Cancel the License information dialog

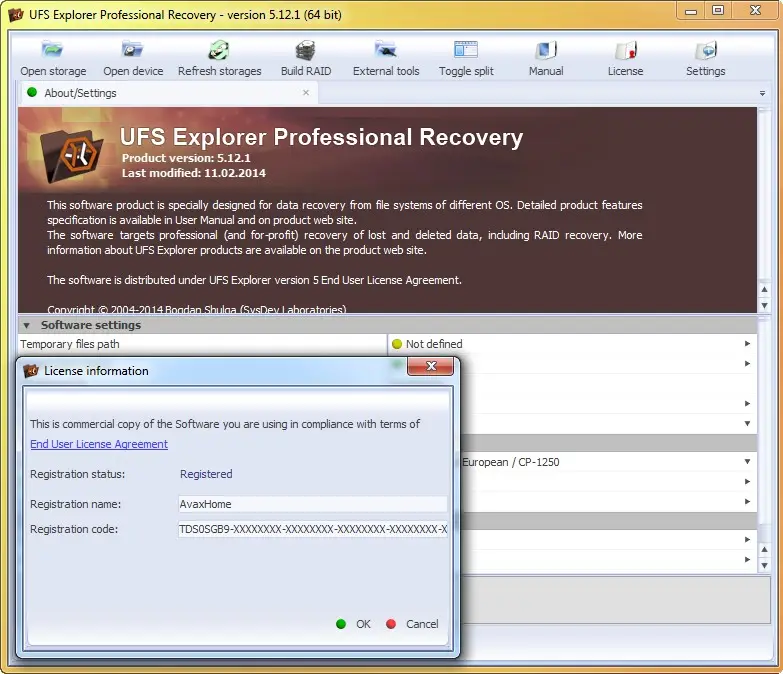412,624
